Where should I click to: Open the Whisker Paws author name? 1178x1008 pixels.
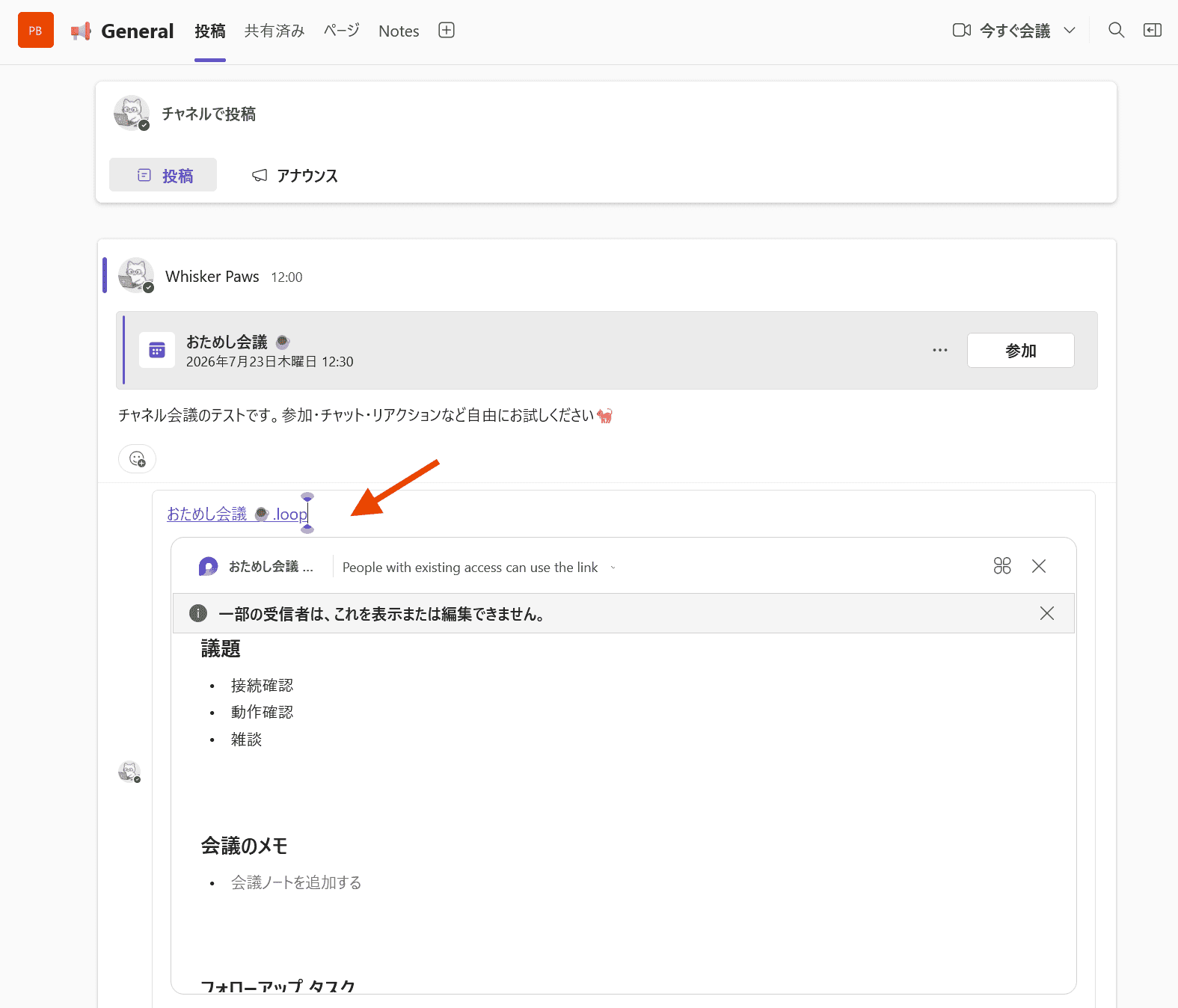212,277
